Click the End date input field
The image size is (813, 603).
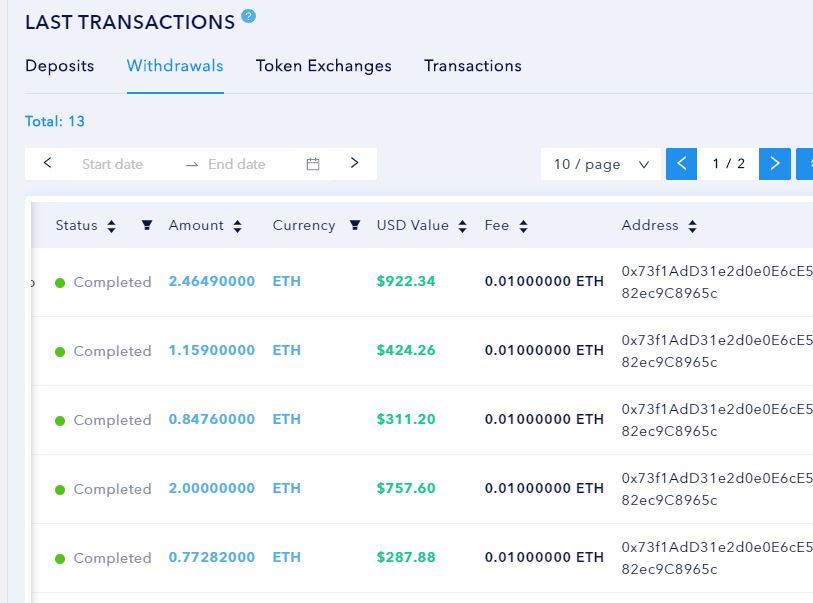(237, 164)
